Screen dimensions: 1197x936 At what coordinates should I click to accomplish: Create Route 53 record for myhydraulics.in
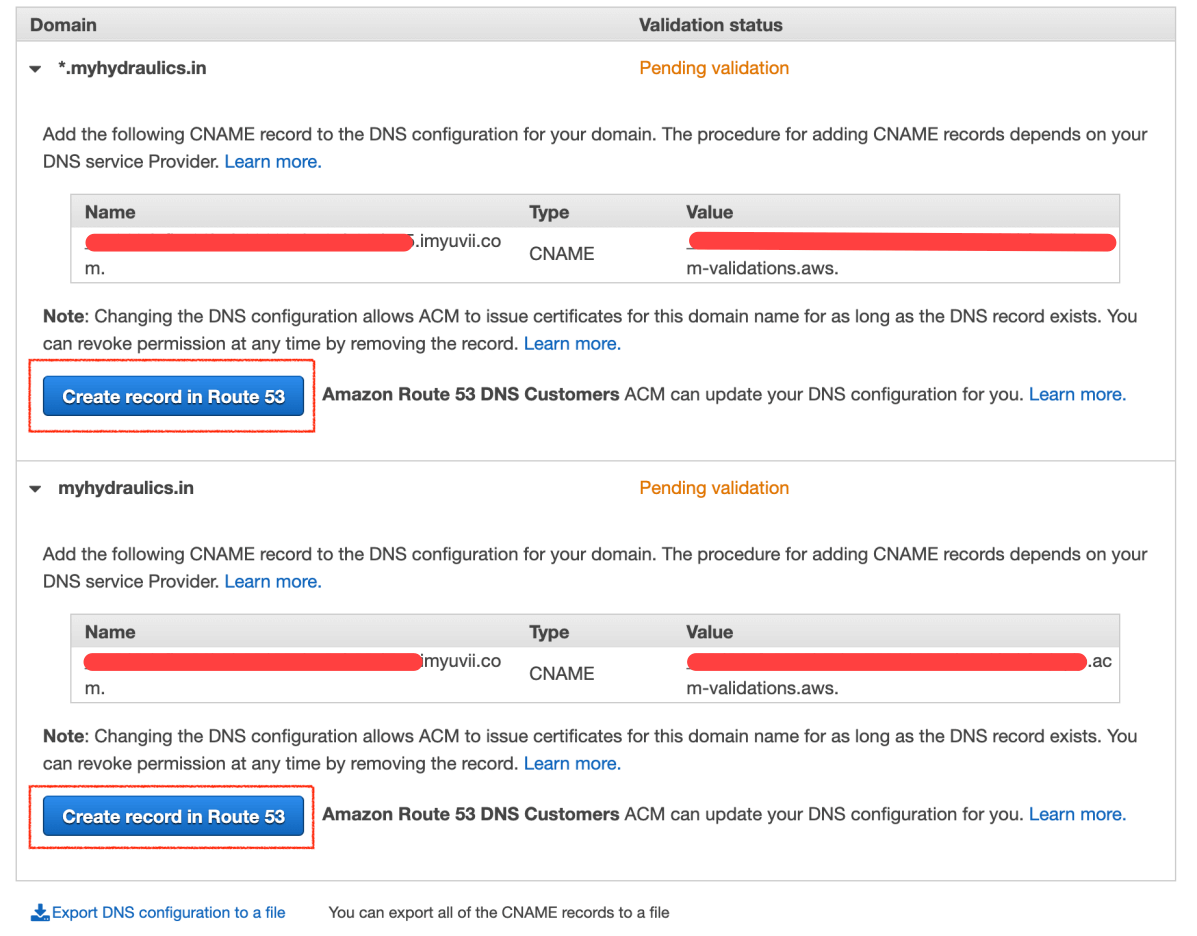point(173,816)
